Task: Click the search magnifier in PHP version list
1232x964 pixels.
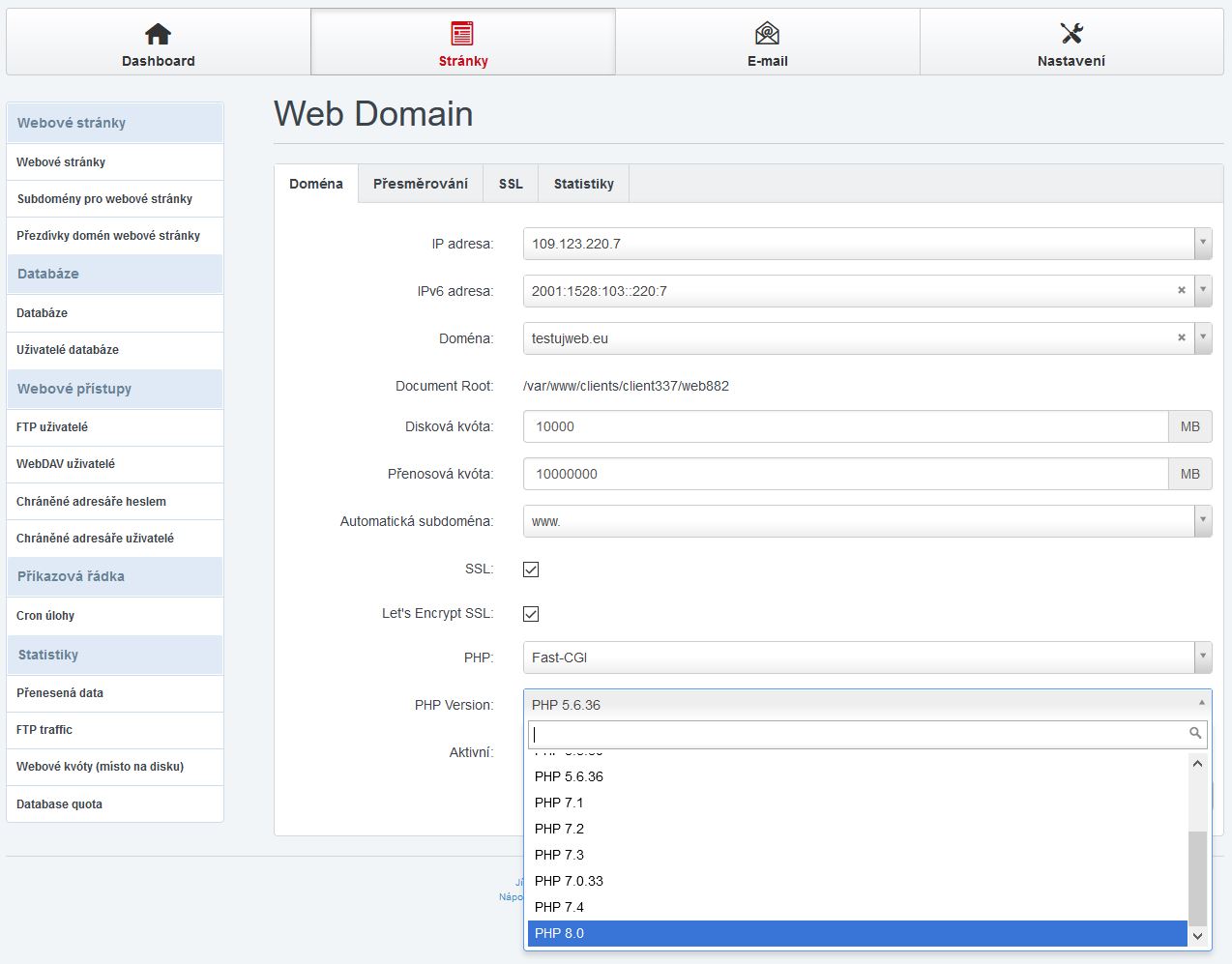Action: point(1195,734)
